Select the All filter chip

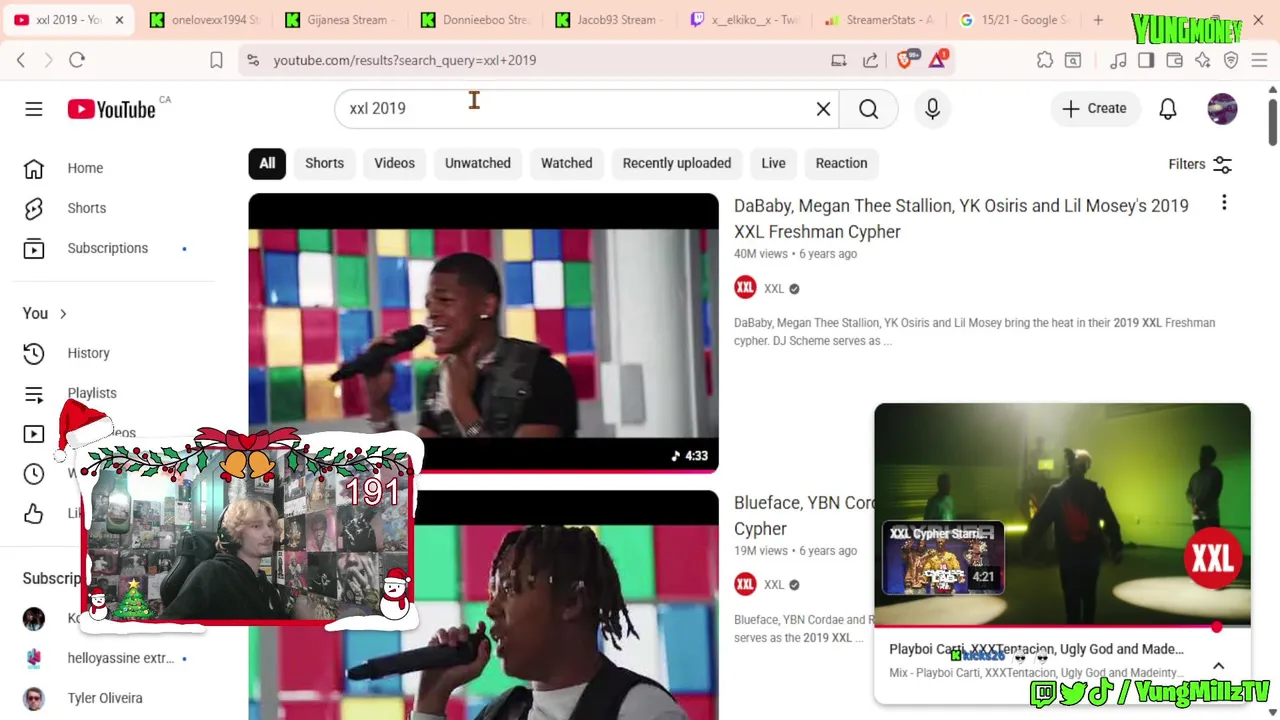click(267, 163)
